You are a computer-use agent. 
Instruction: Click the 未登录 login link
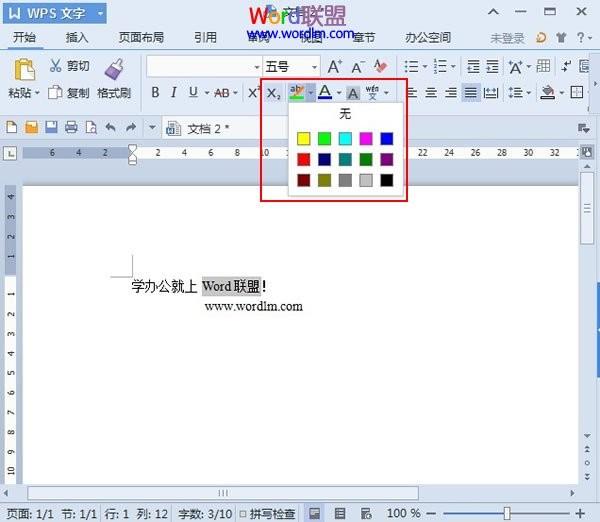(507, 38)
